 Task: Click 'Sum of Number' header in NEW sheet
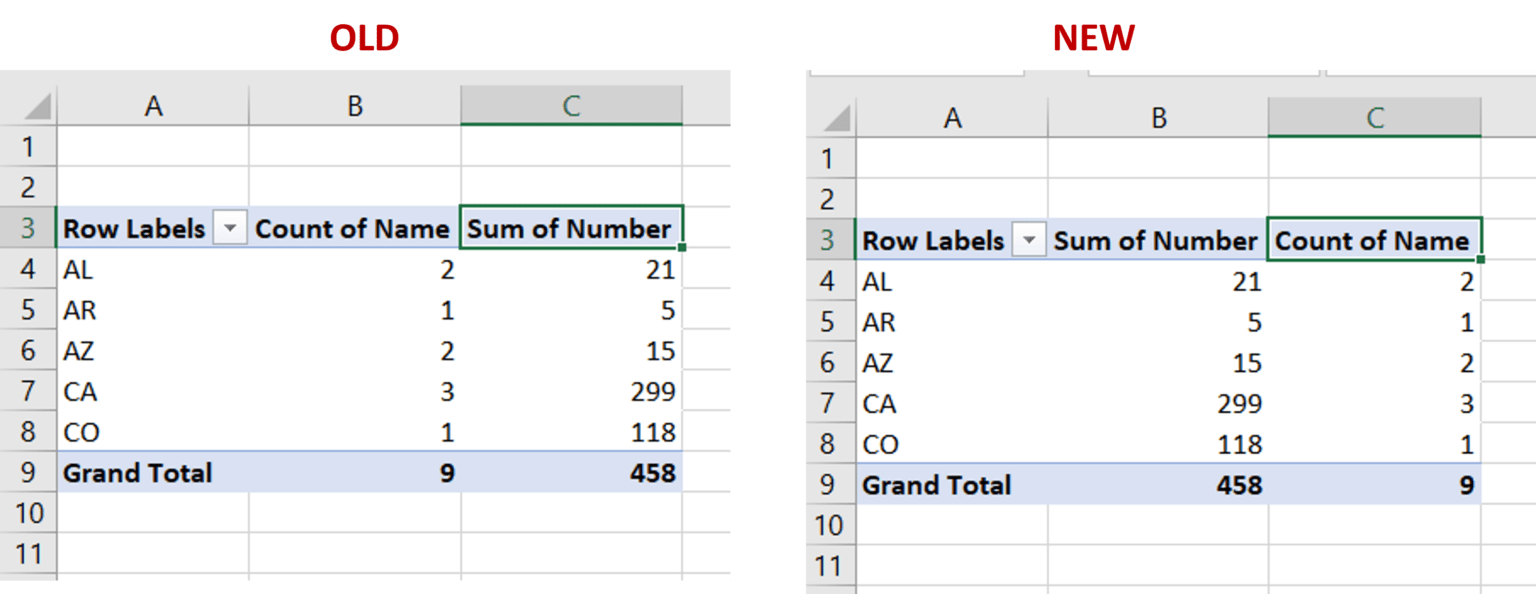point(1155,241)
